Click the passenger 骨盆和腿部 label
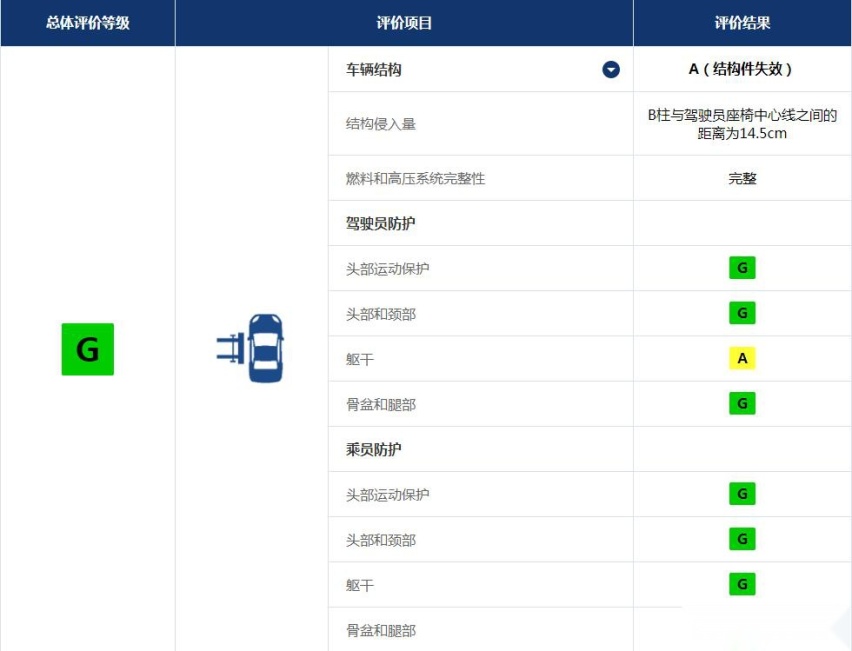The image size is (852, 651). [x=380, y=630]
